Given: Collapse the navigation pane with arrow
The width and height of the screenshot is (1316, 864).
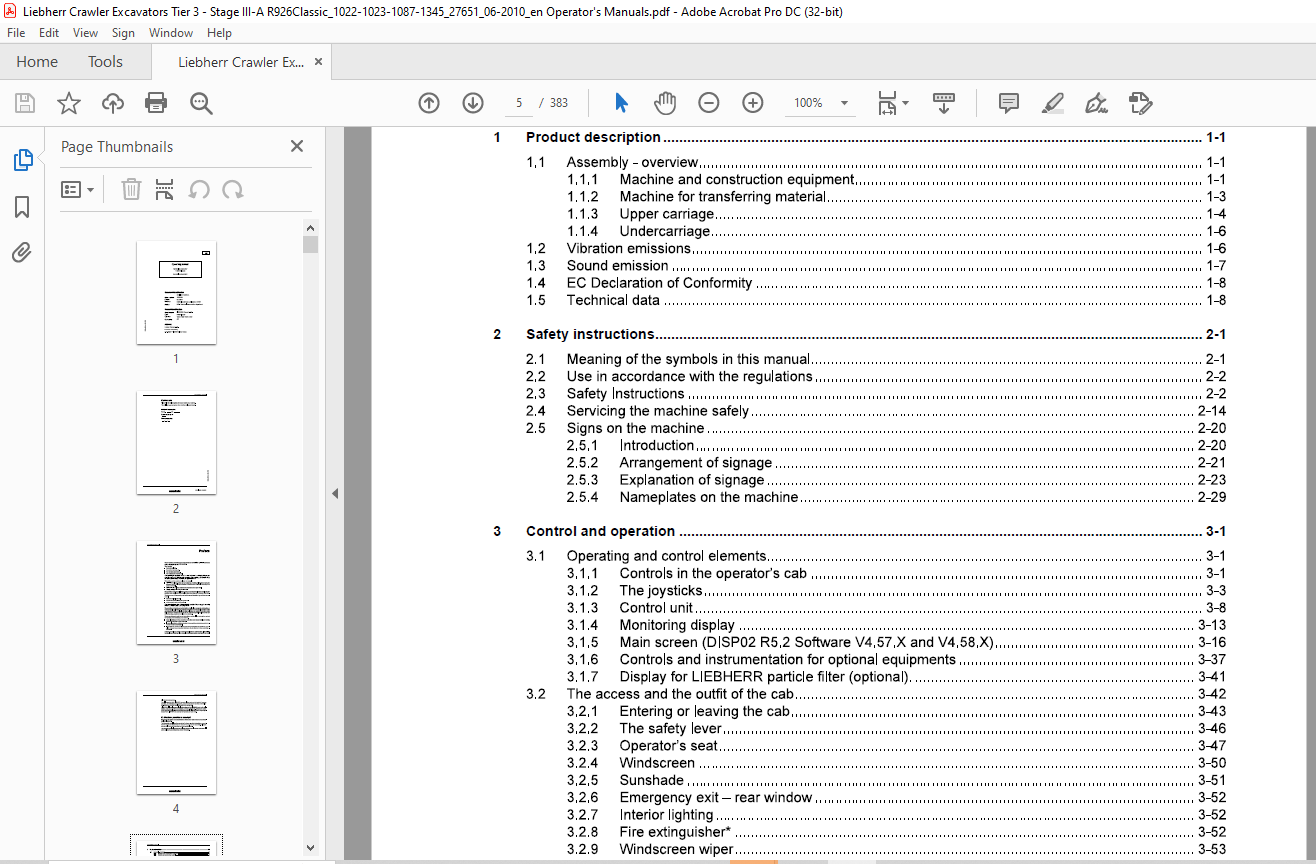Looking at the screenshot, I should [x=335, y=493].
